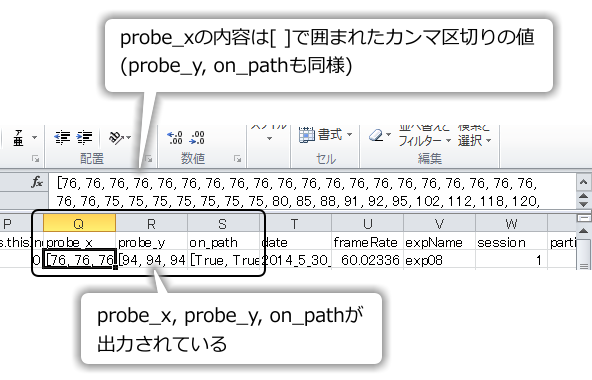This screenshot has width=592, height=380.
Task: Click the session header cell
Action: [x=511, y=242]
